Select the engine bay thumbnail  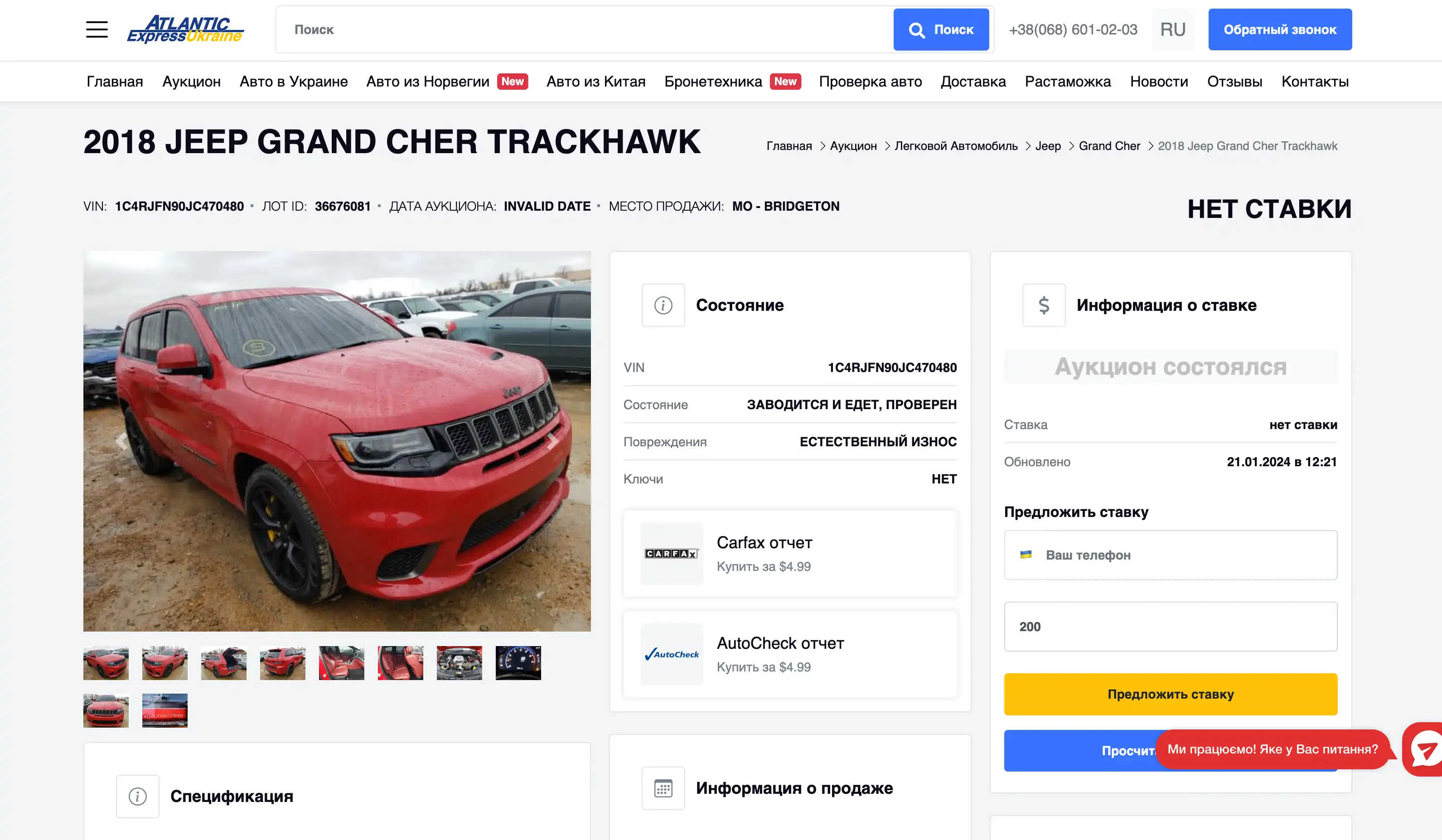click(459, 662)
